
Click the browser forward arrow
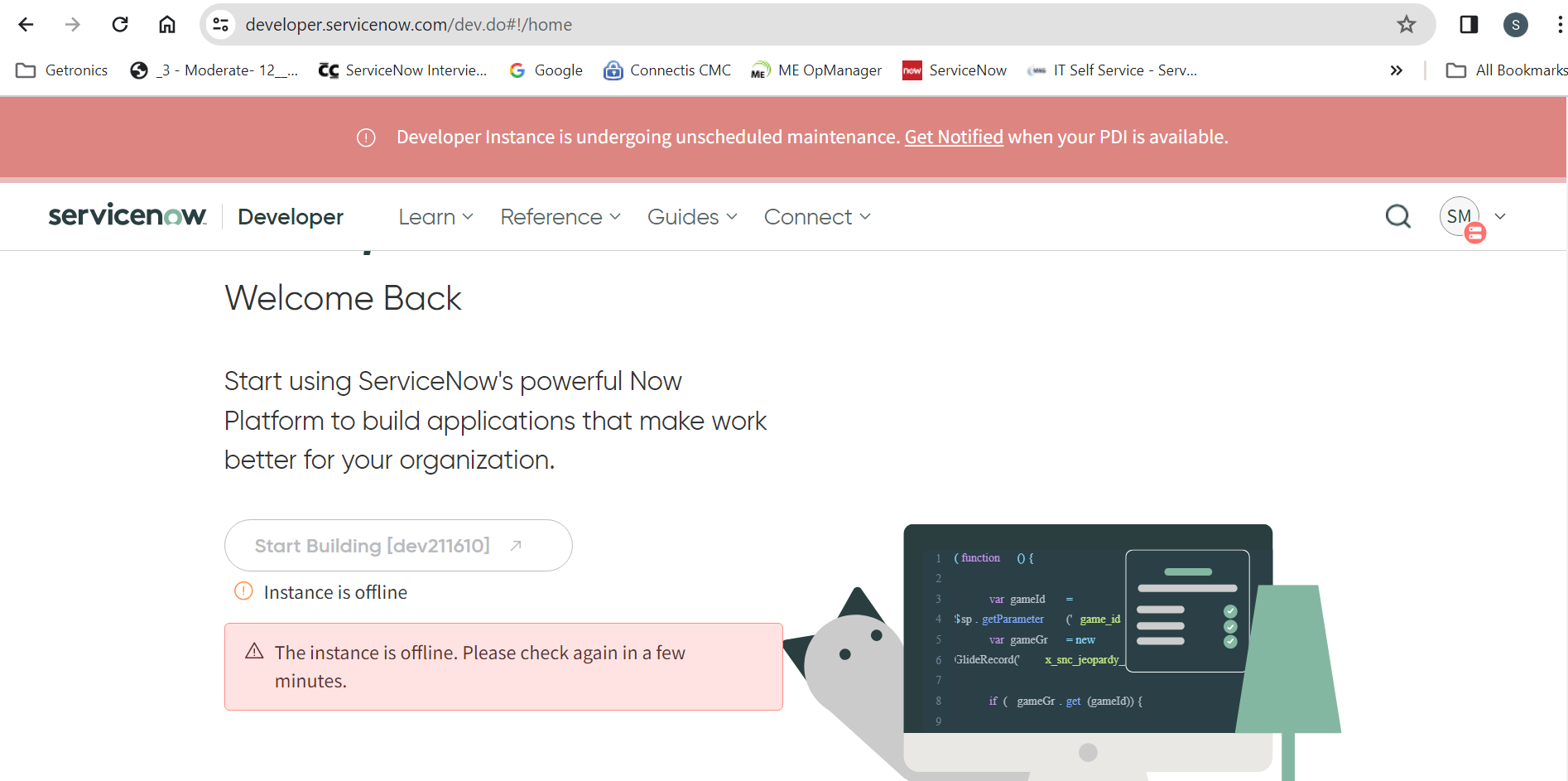[x=73, y=25]
